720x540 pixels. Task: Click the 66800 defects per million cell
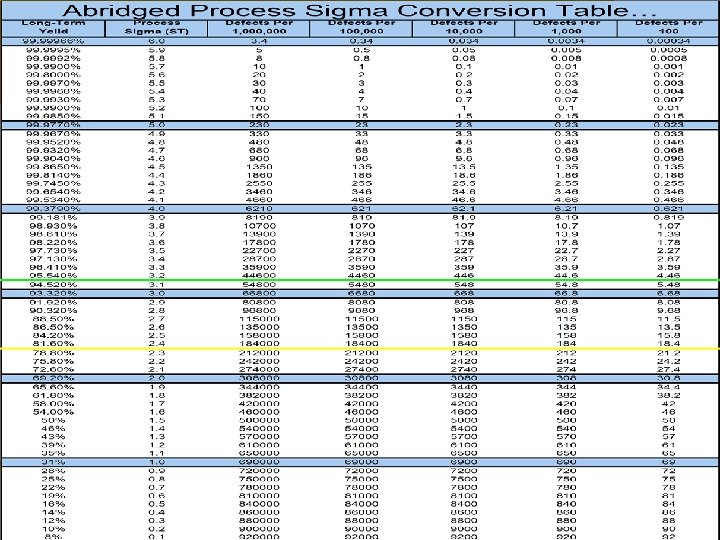[259, 293]
